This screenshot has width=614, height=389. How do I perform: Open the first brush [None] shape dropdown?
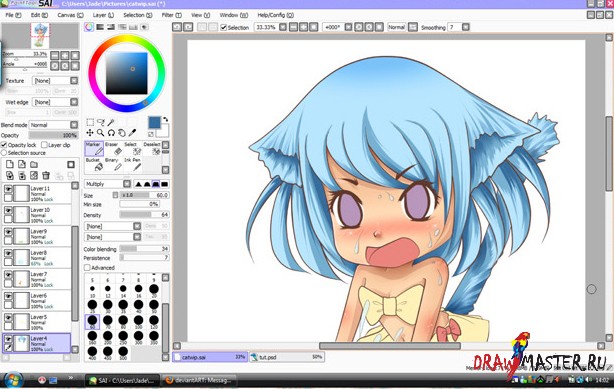tap(137, 226)
